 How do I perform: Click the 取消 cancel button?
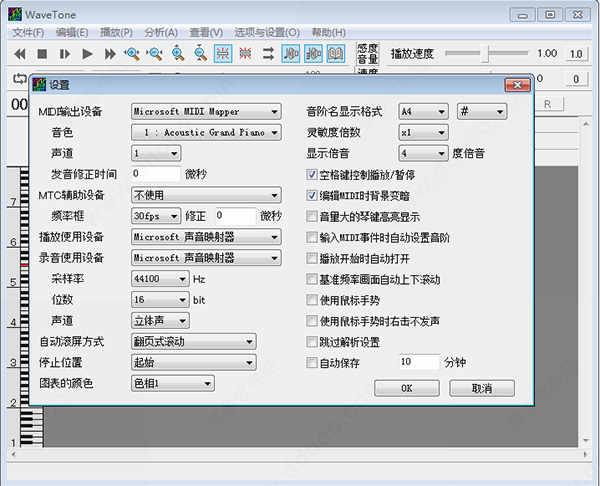pyautogui.click(x=482, y=388)
